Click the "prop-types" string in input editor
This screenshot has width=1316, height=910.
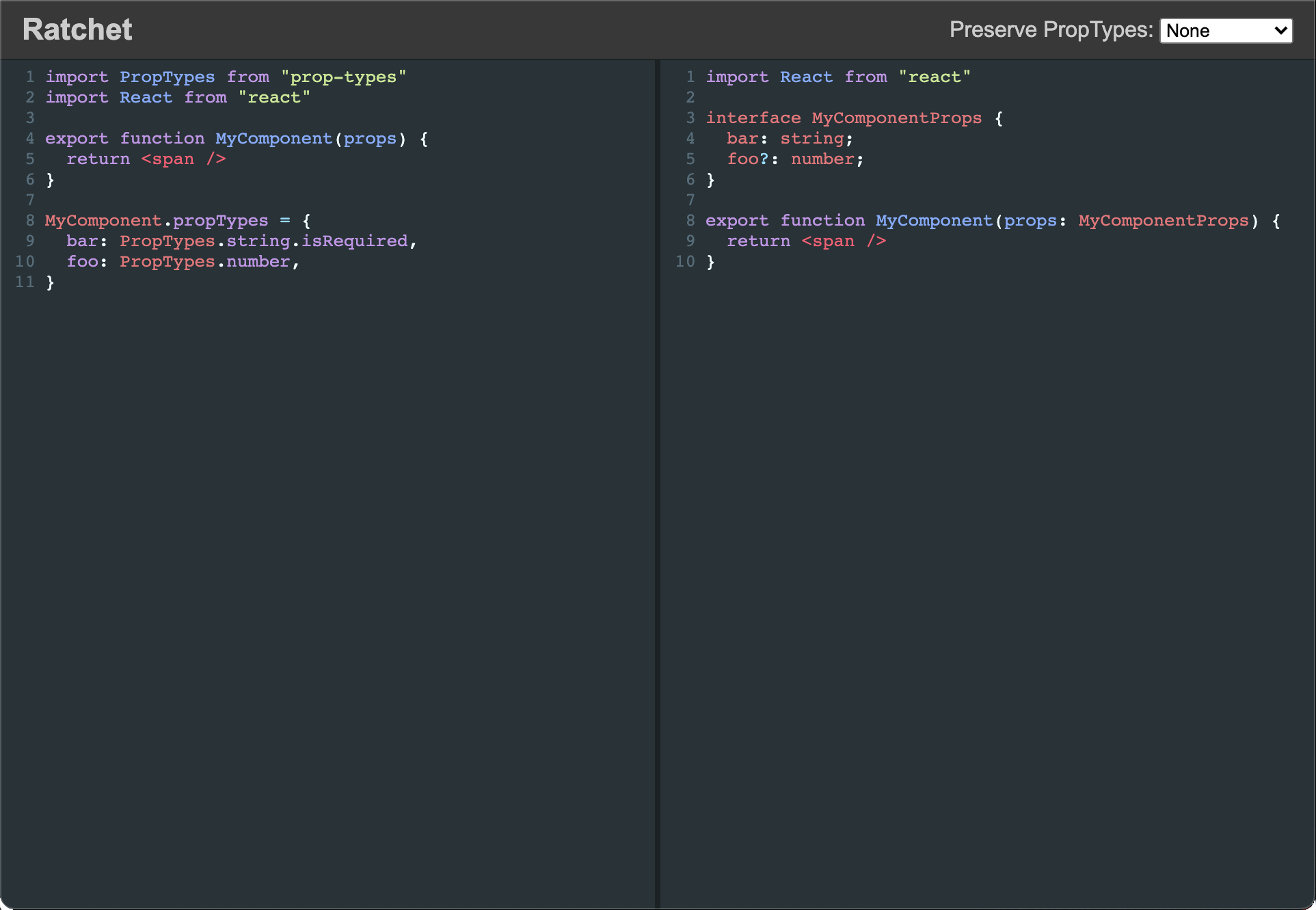pos(343,77)
